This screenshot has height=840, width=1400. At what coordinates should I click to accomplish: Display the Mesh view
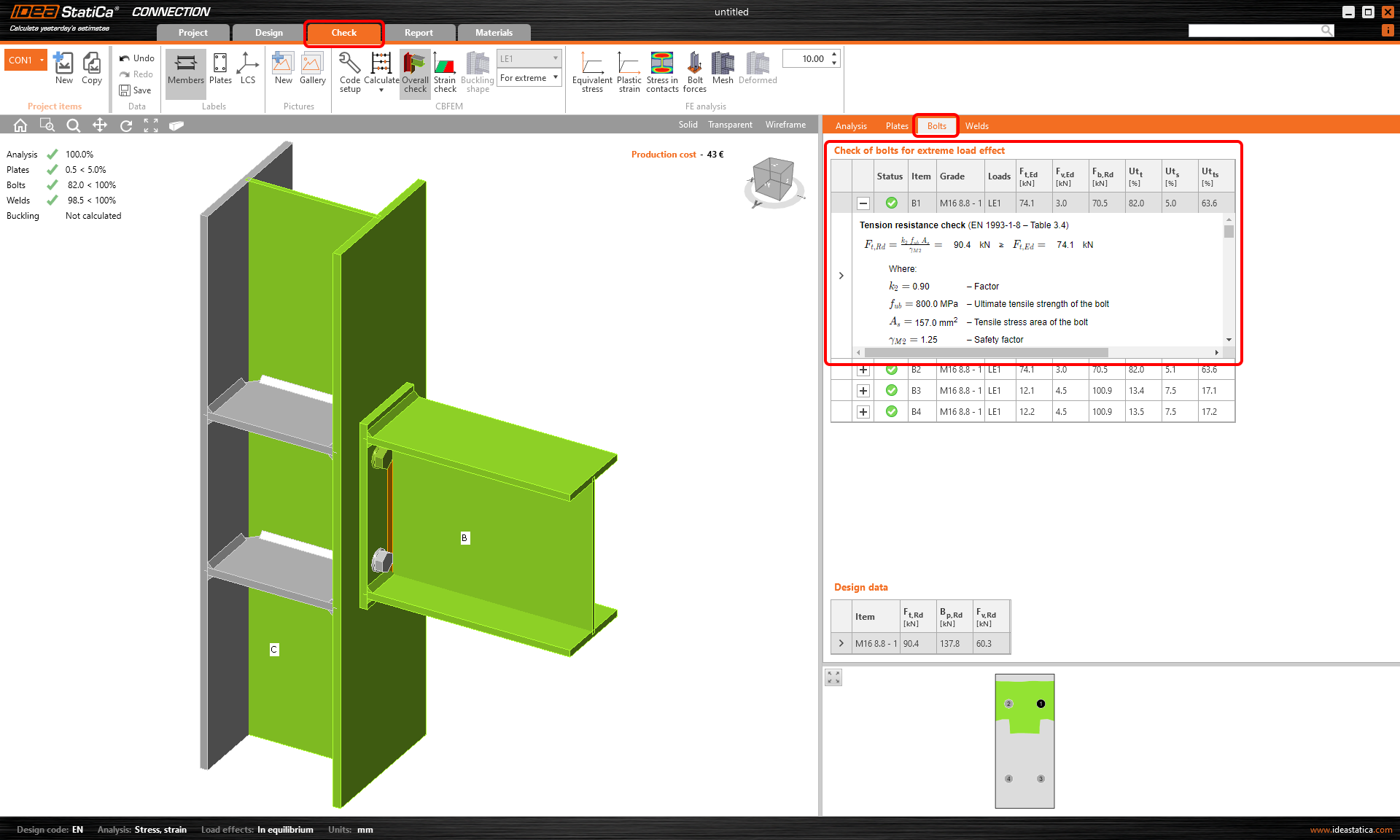tap(722, 71)
